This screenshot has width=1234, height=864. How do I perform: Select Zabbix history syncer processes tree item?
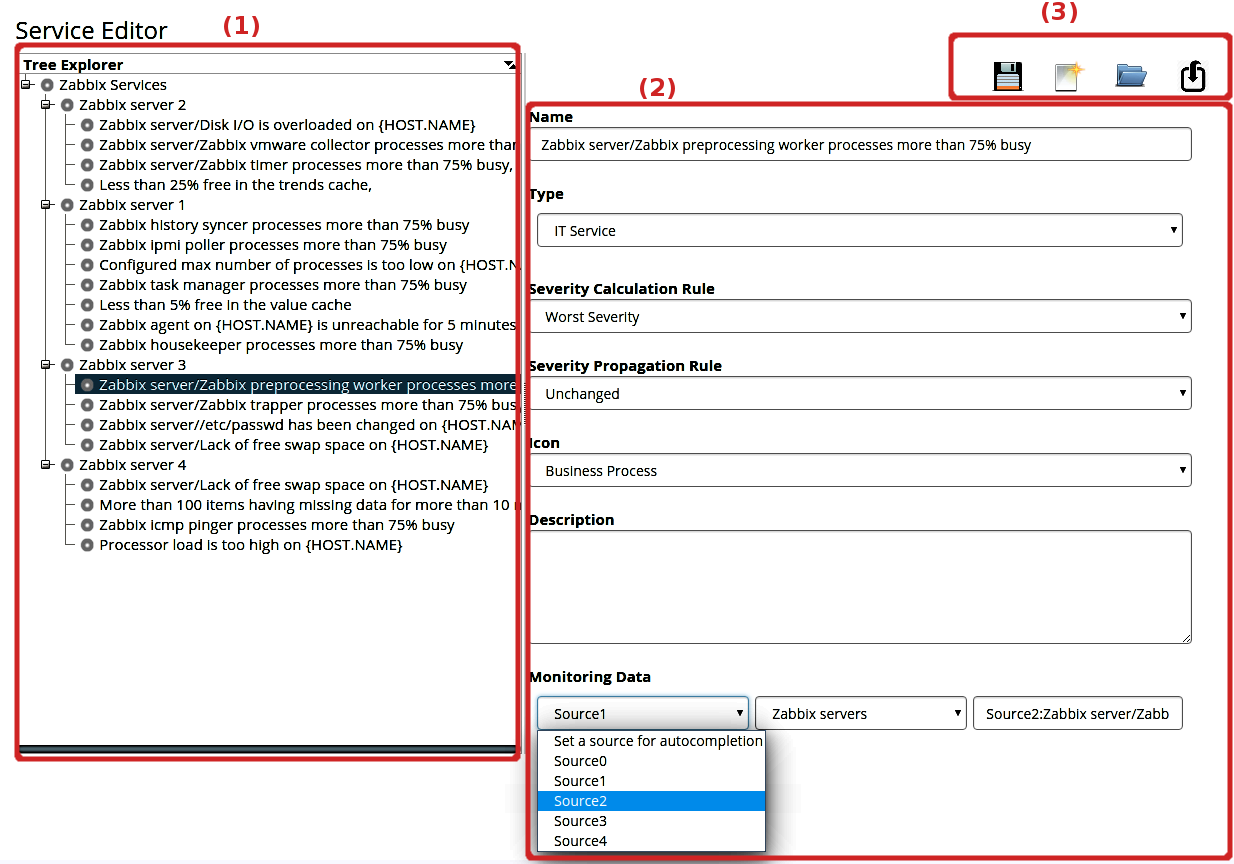(284, 225)
